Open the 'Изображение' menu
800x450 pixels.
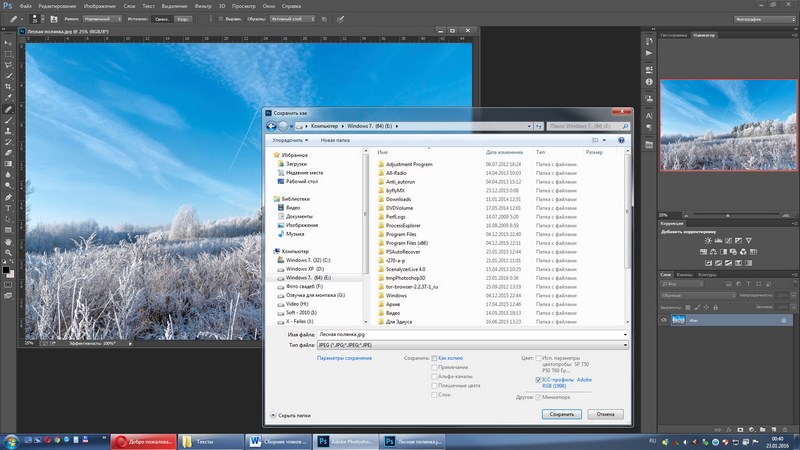pos(100,6)
